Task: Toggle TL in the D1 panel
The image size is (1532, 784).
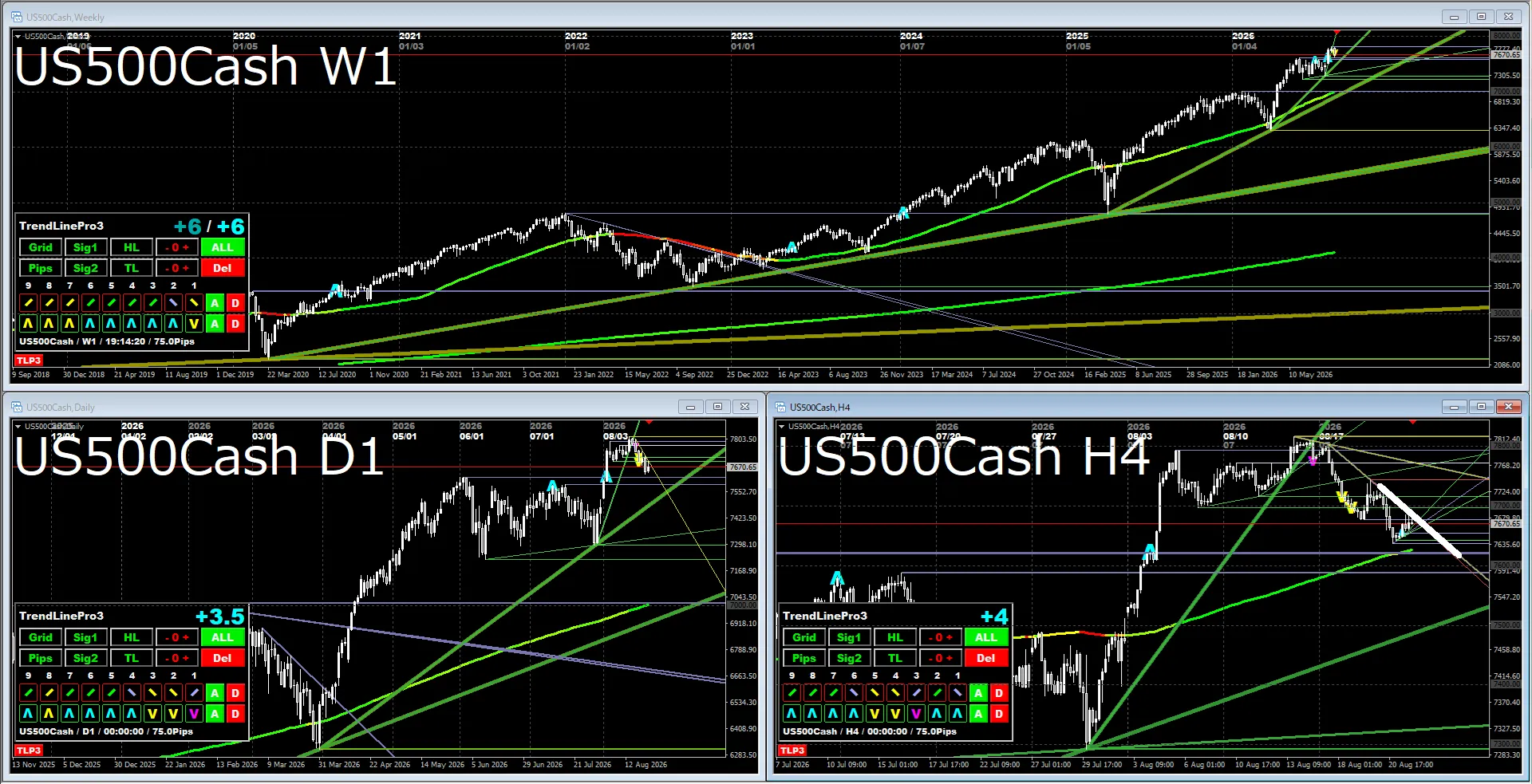Action: pyautogui.click(x=132, y=658)
